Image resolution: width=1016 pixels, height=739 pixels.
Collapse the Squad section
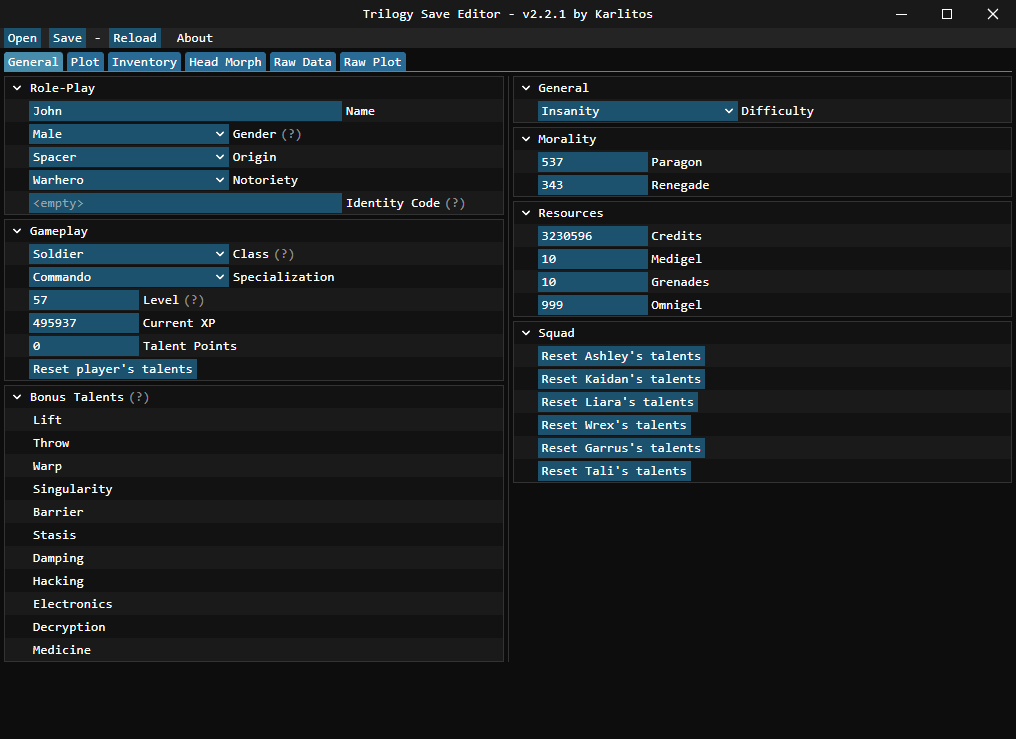(526, 333)
